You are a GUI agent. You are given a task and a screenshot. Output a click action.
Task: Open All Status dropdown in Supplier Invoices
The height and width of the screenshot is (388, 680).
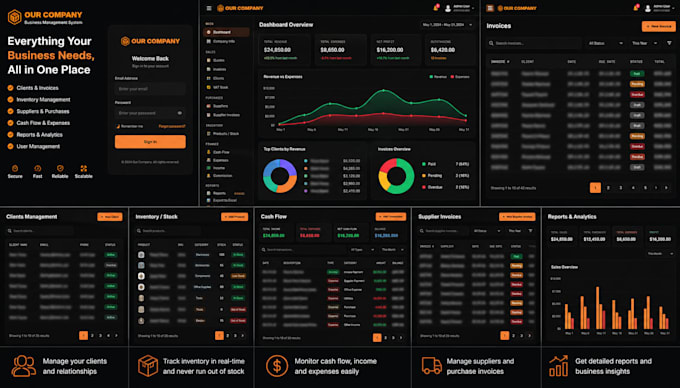click(487, 231)
